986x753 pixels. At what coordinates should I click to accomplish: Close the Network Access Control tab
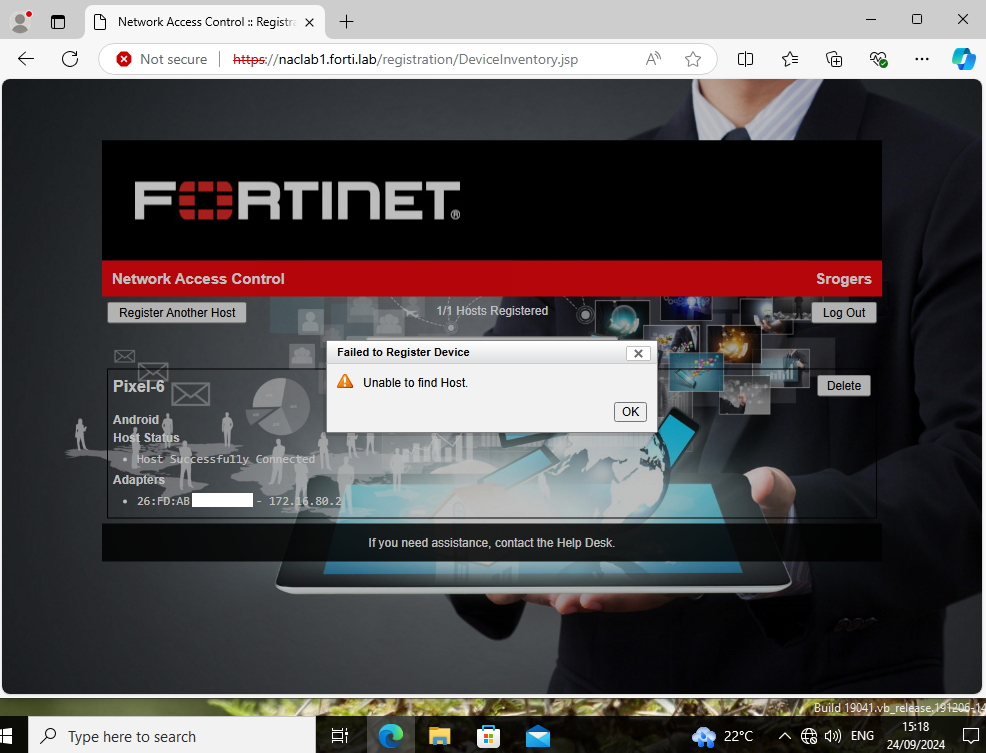[x=309, y=23]
